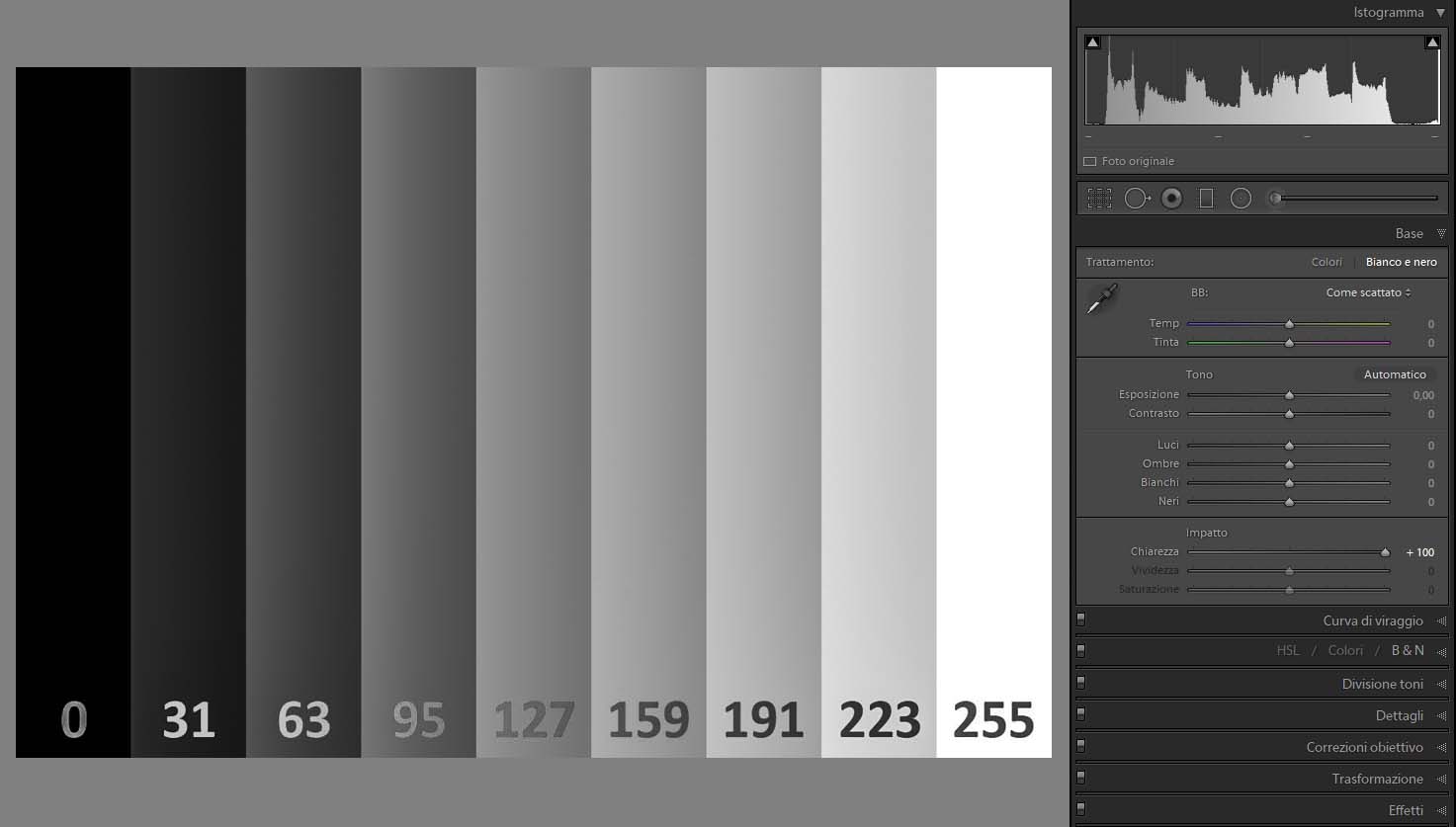Viewport: 1456px width, 827px height.
Task: Select the Red eye correction tool
Action: [1171, 199]
